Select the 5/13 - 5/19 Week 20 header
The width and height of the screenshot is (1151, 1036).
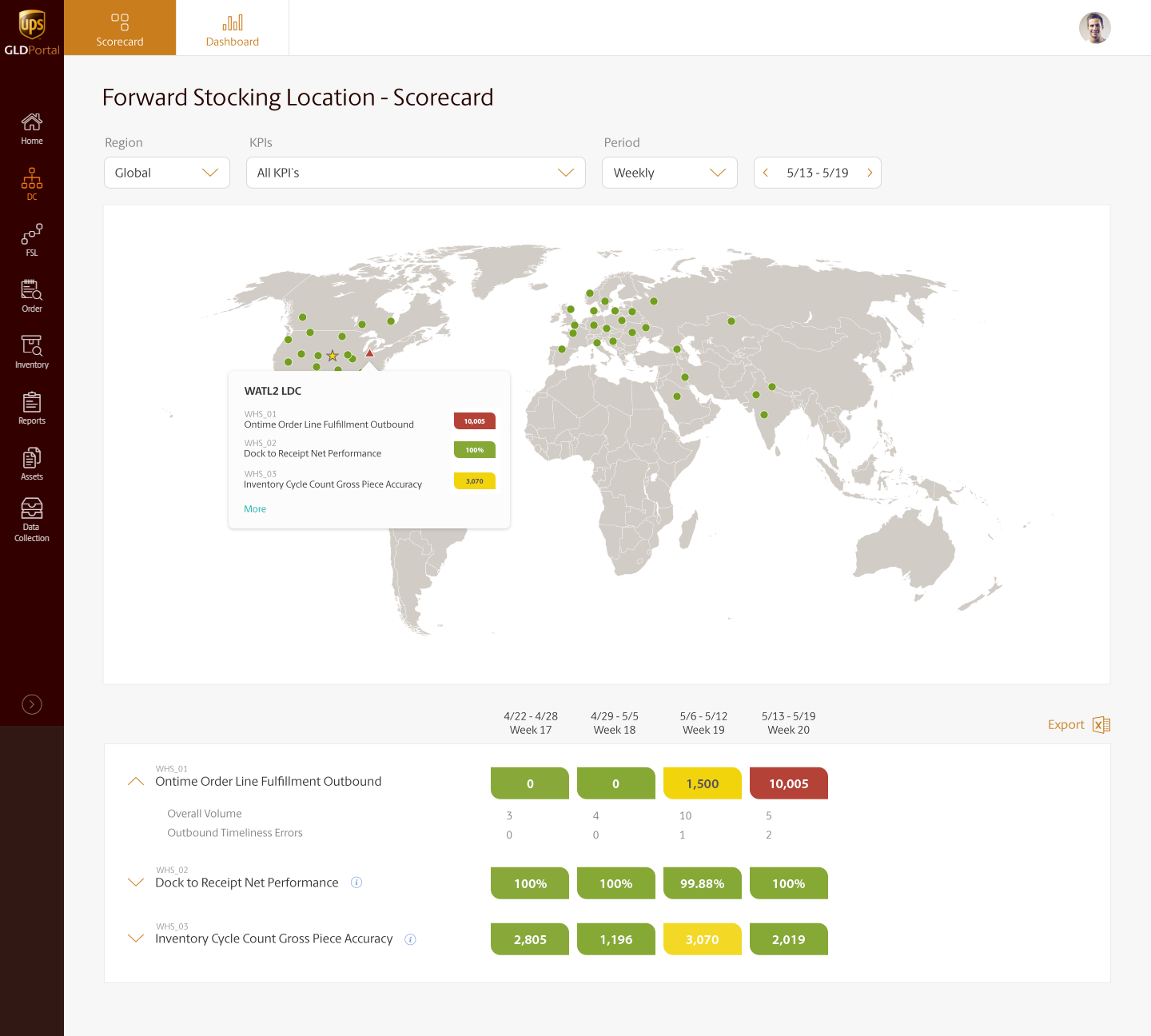point(789,723)
